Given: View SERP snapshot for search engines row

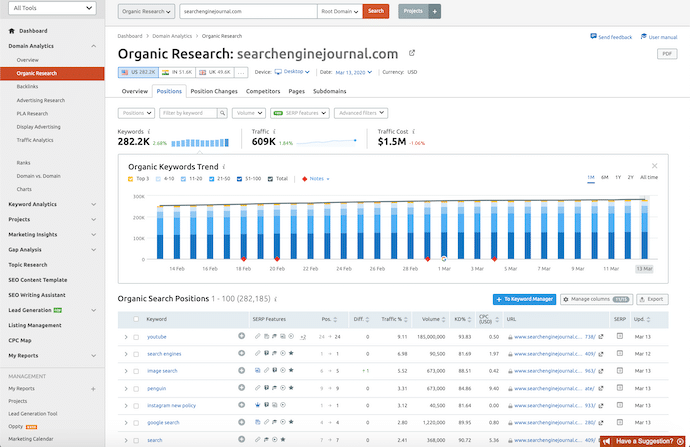Looking at the screenshot, I should pyautogui.click(x=620, y=353).
